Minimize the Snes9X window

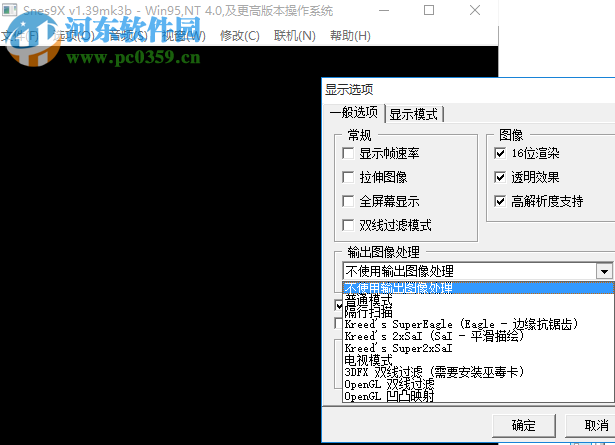(x=384, y=10)
